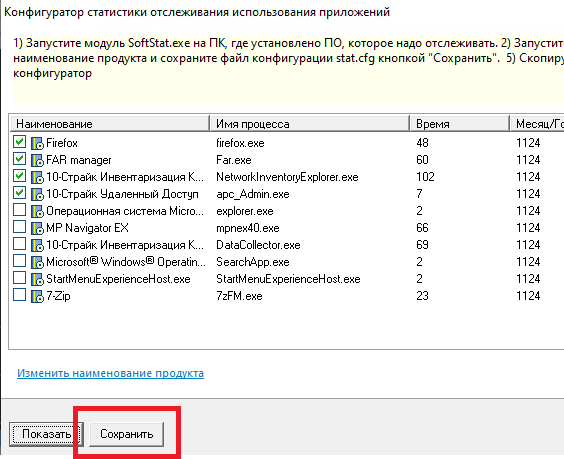Click the explorer.exe process name

(245, 211)
